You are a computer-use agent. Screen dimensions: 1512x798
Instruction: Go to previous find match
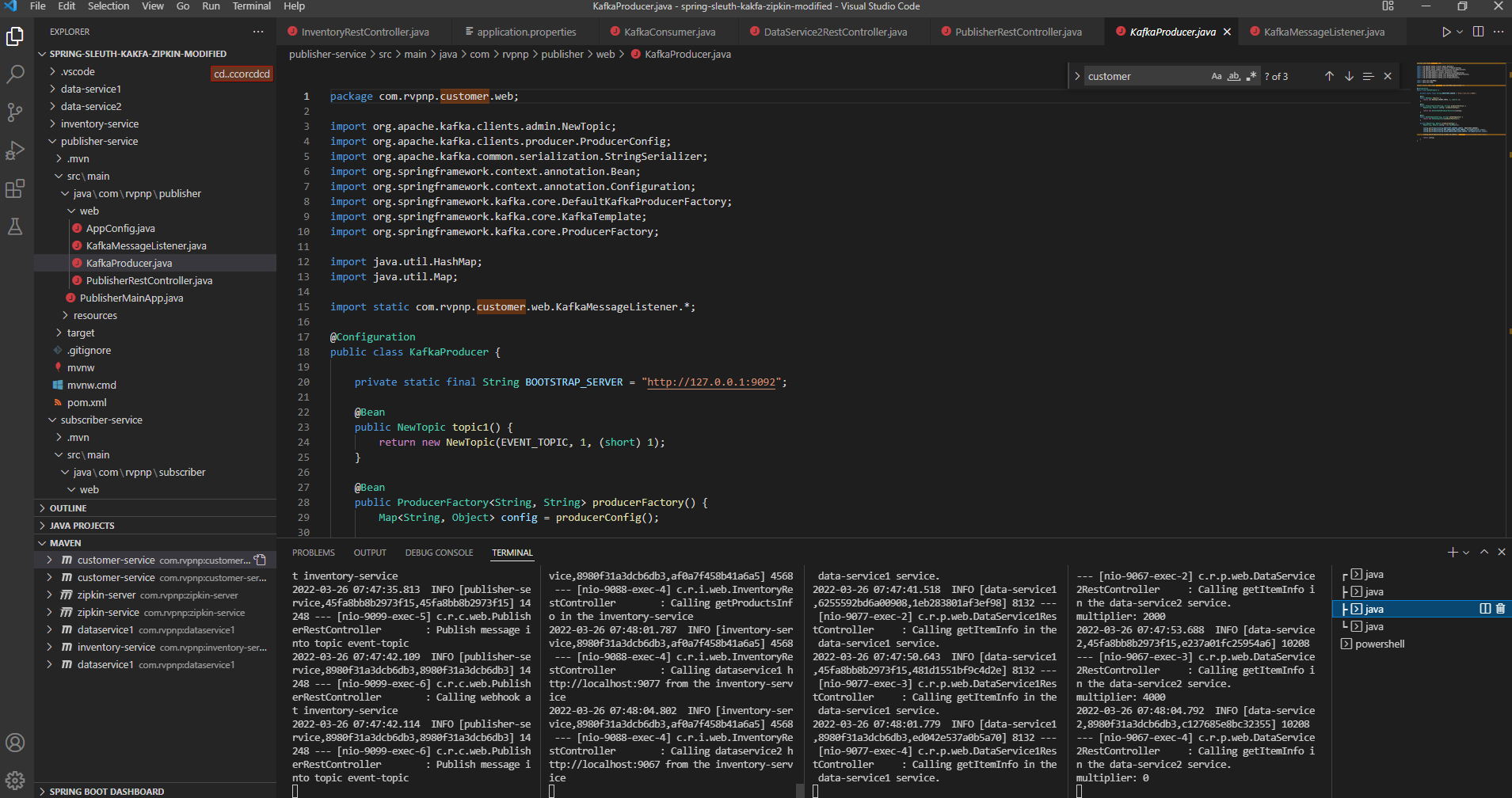point(1329,76)
